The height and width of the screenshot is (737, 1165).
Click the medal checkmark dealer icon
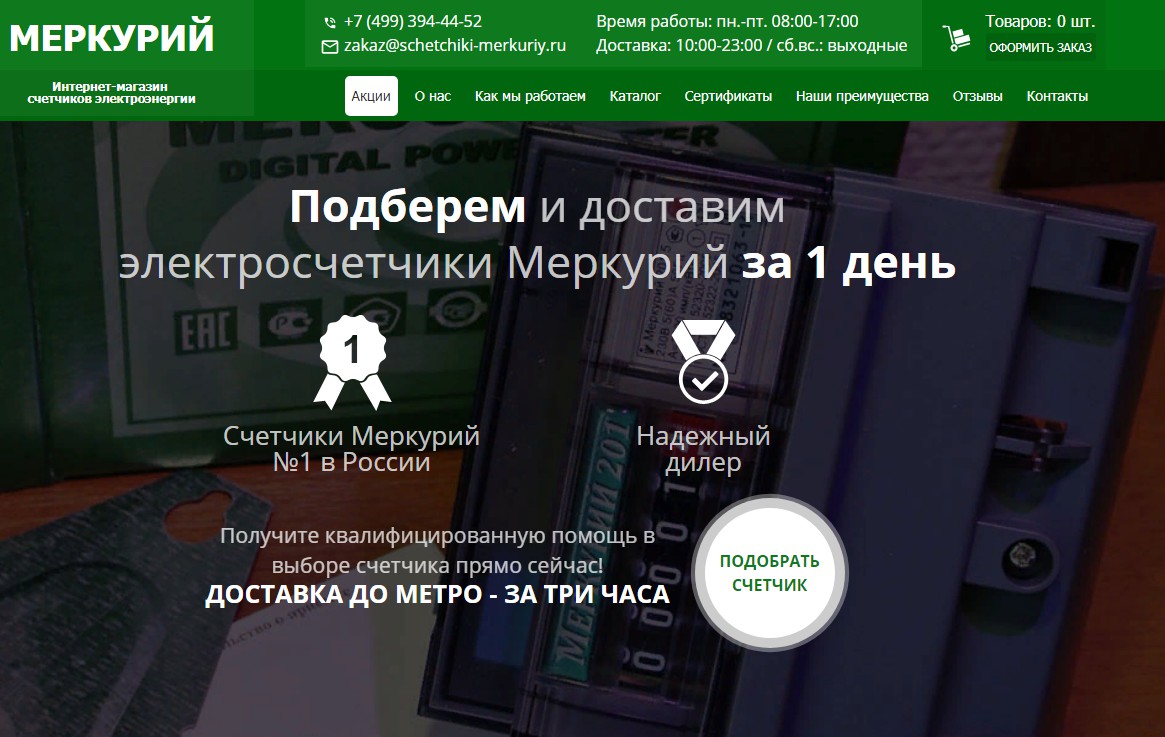click(703, 362)
